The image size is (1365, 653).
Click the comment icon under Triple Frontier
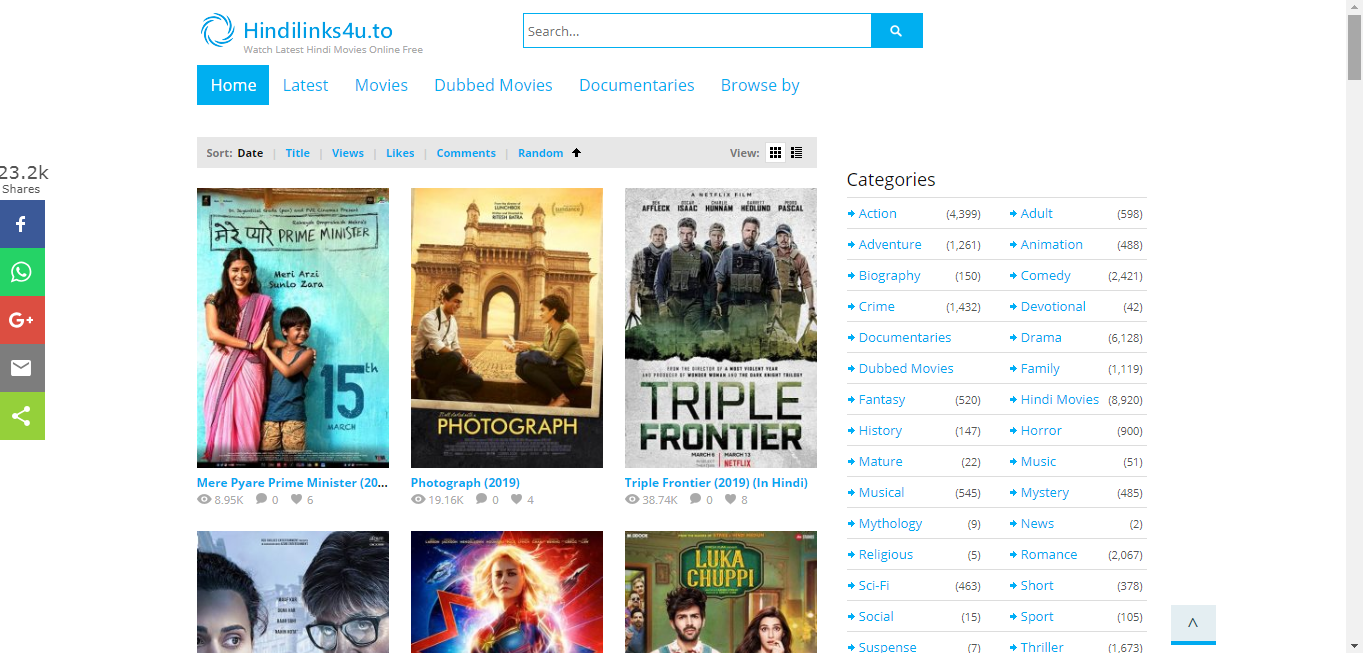pyautogui.click(x=695, y=499)
